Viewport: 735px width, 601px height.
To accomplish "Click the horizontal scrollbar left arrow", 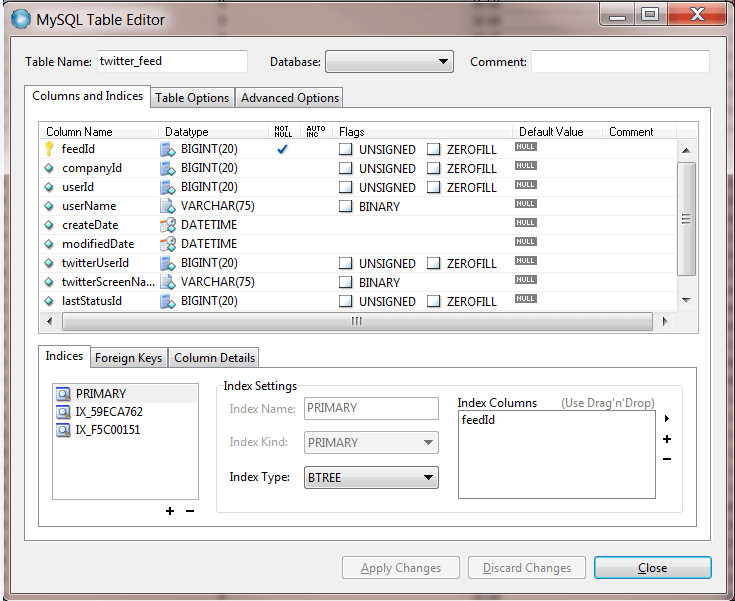I will click(x=50, y=322).
